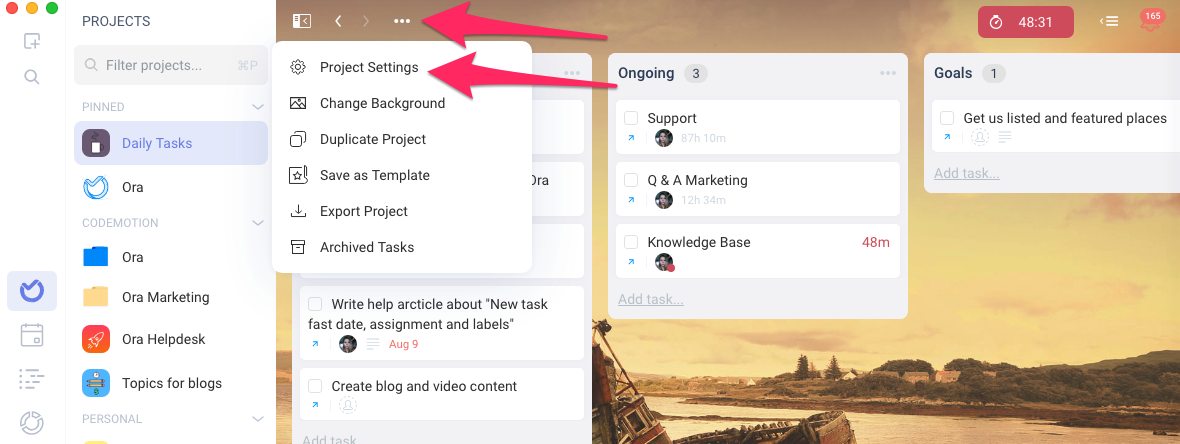Click the link arrow icon on Support card
1180x444 pixels.
(631, 138)
